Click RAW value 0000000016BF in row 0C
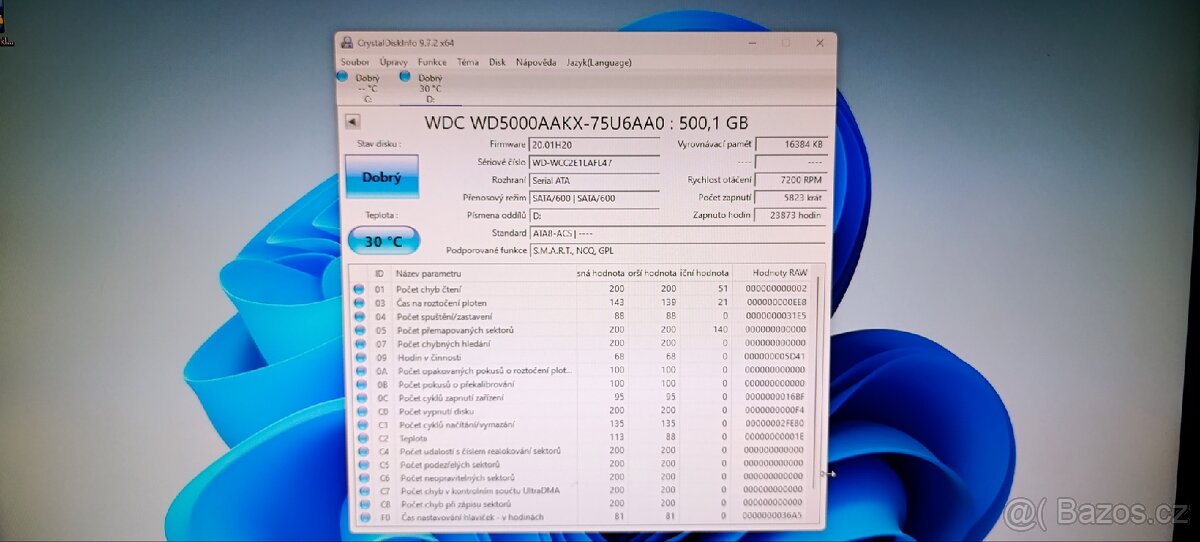This screenshot has width=1200, height=542. click(774, 397)
